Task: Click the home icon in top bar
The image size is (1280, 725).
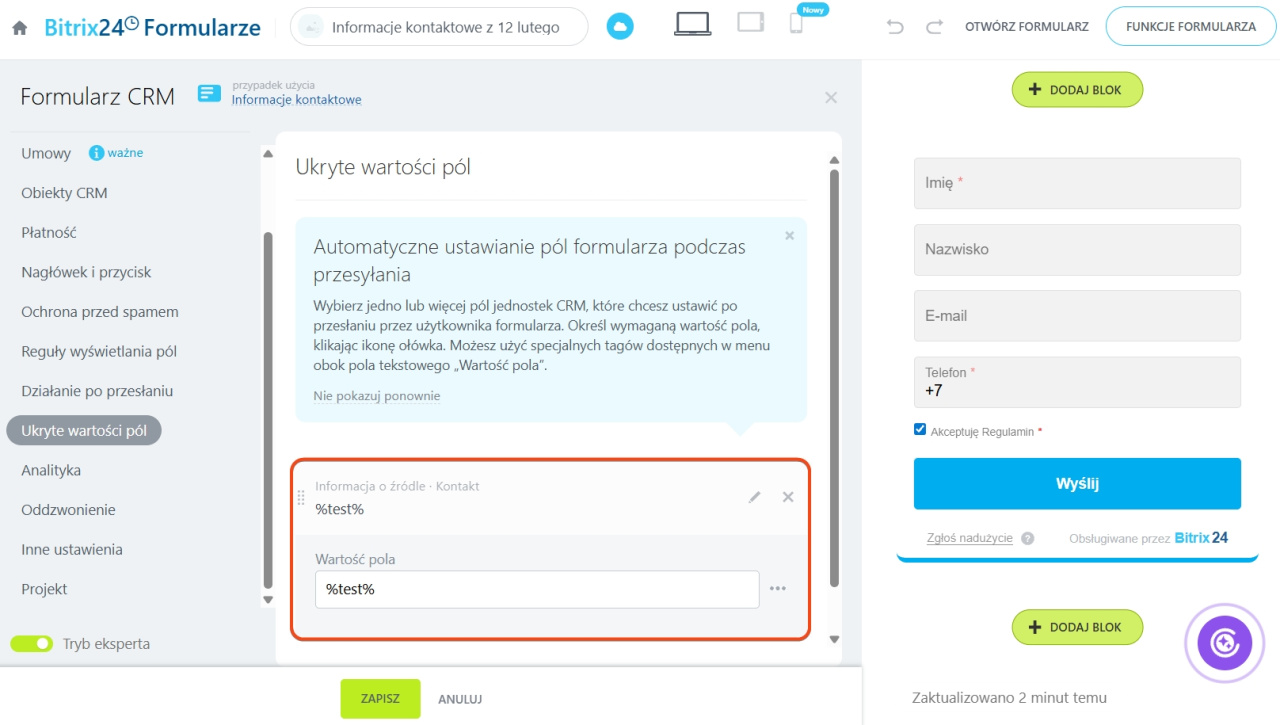Action: point(20,28)
